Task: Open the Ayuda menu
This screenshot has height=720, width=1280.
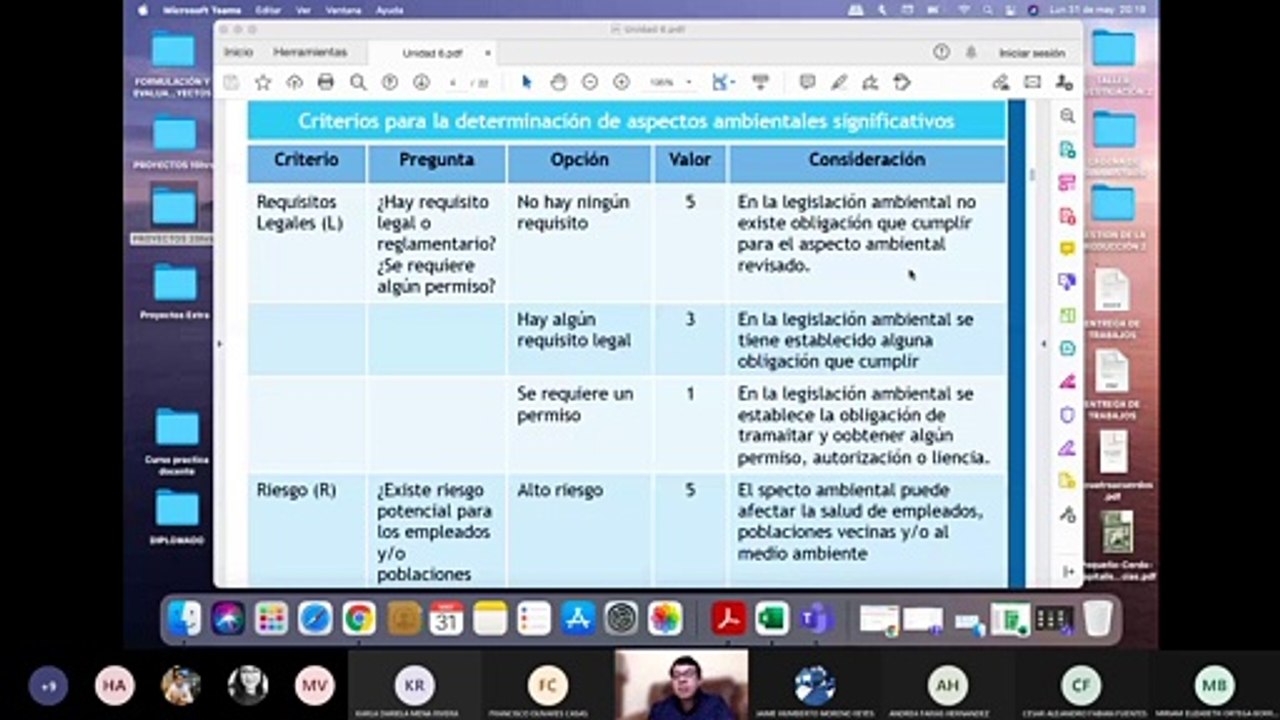Action: (x=390, y=9)
